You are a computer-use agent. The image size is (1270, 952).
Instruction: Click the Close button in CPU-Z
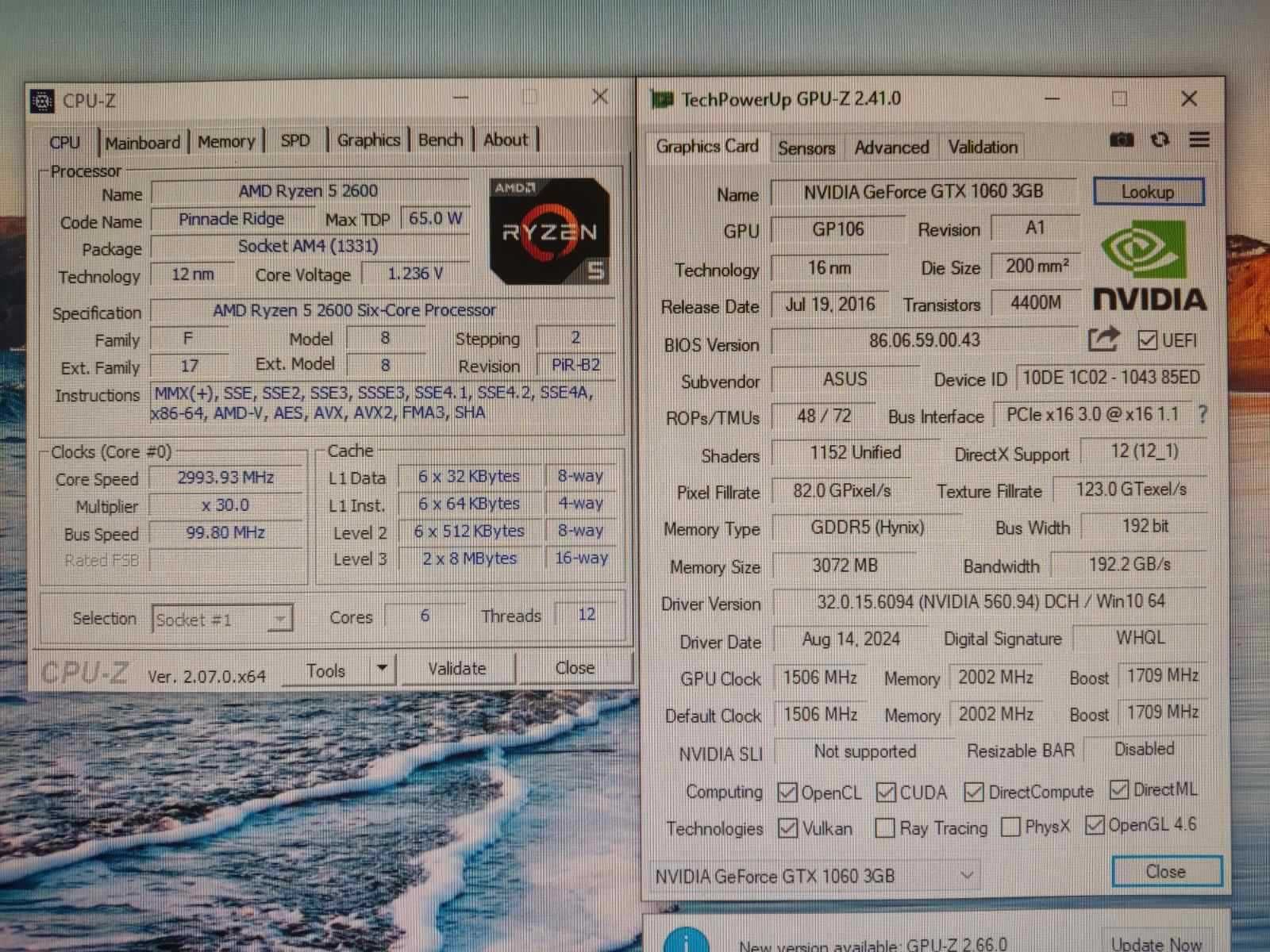coord(575,668)
